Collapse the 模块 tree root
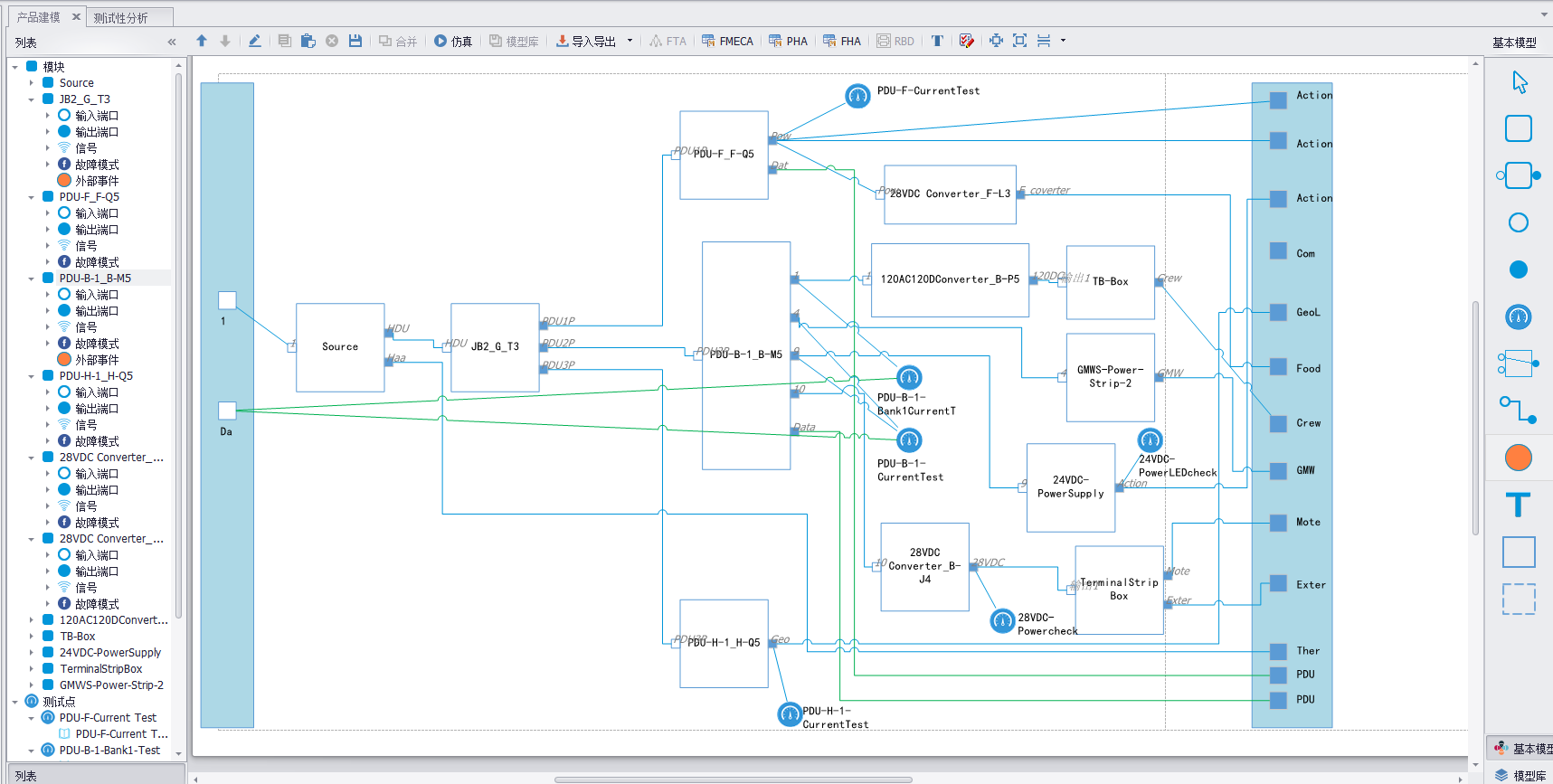Image resolution: width=1553 pixels, height=784 pixels. point(15,67)
